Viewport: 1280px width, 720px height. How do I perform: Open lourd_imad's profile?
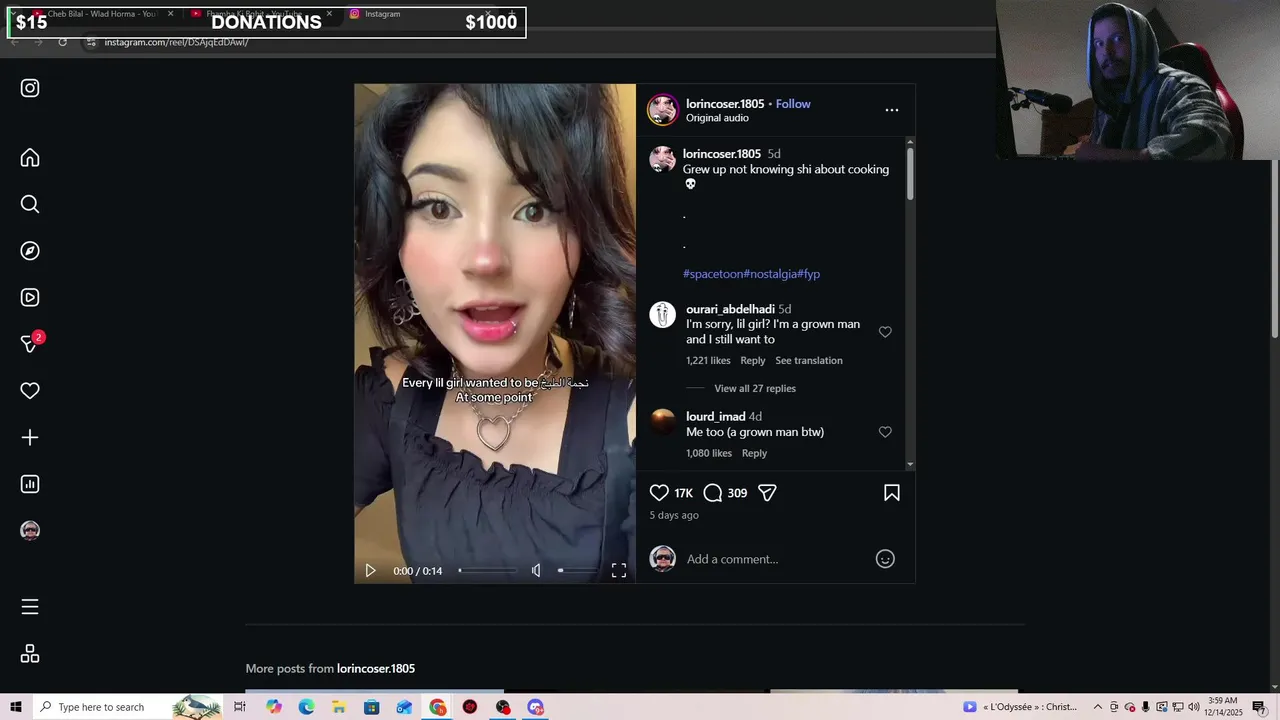tap(716, 416)
